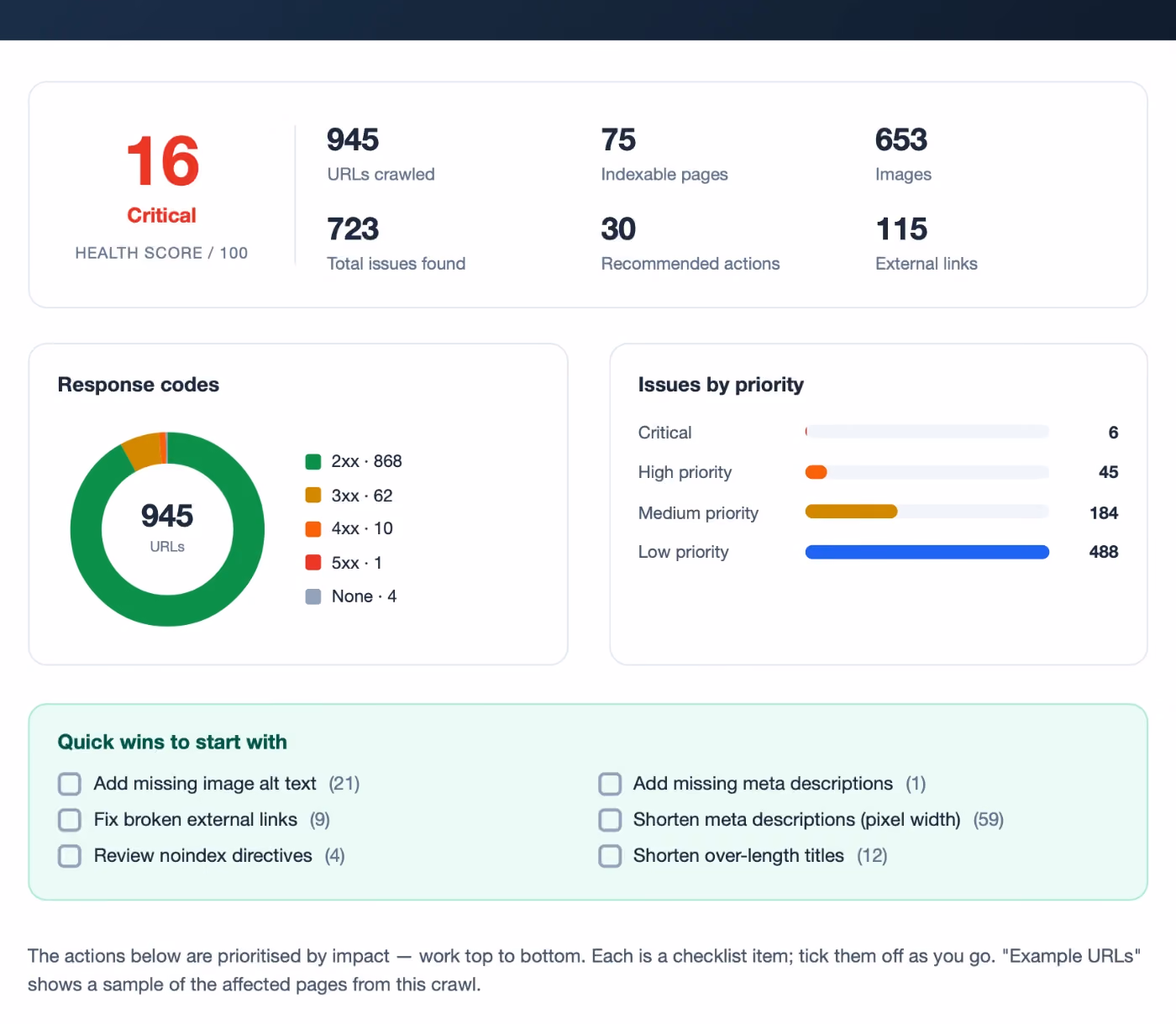Click the 75 Indexable pages stat

pos(664,155)
